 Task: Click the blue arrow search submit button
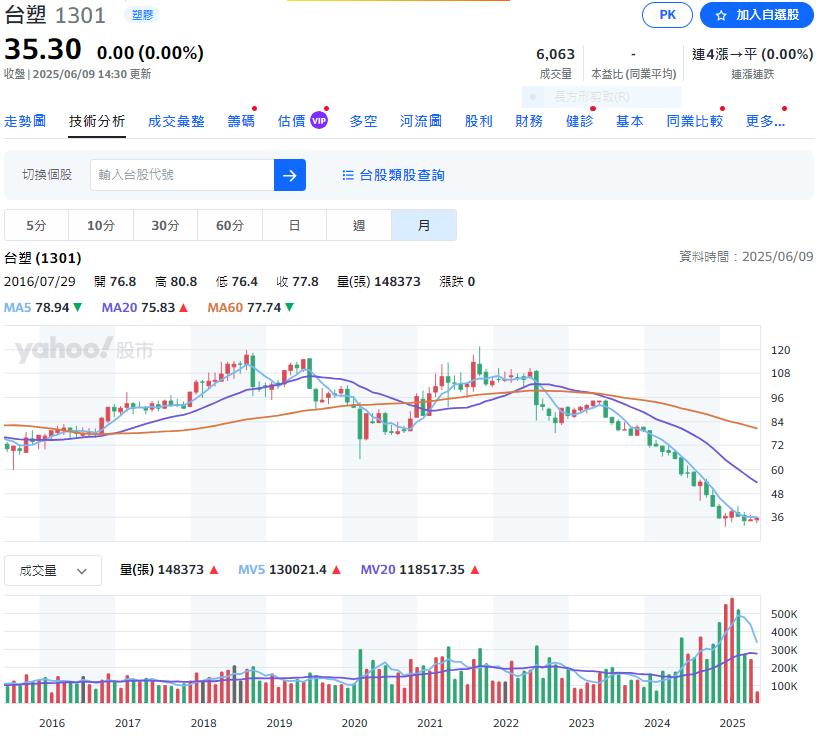click(x=289, y=175)
